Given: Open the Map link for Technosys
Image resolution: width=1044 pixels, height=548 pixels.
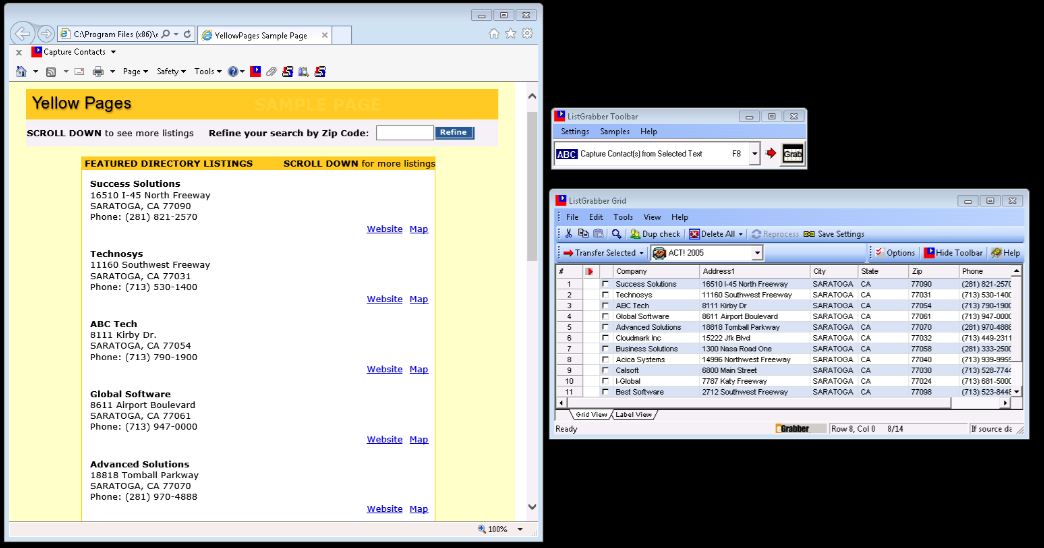Looking at the screenshot, I should (419, 299).
